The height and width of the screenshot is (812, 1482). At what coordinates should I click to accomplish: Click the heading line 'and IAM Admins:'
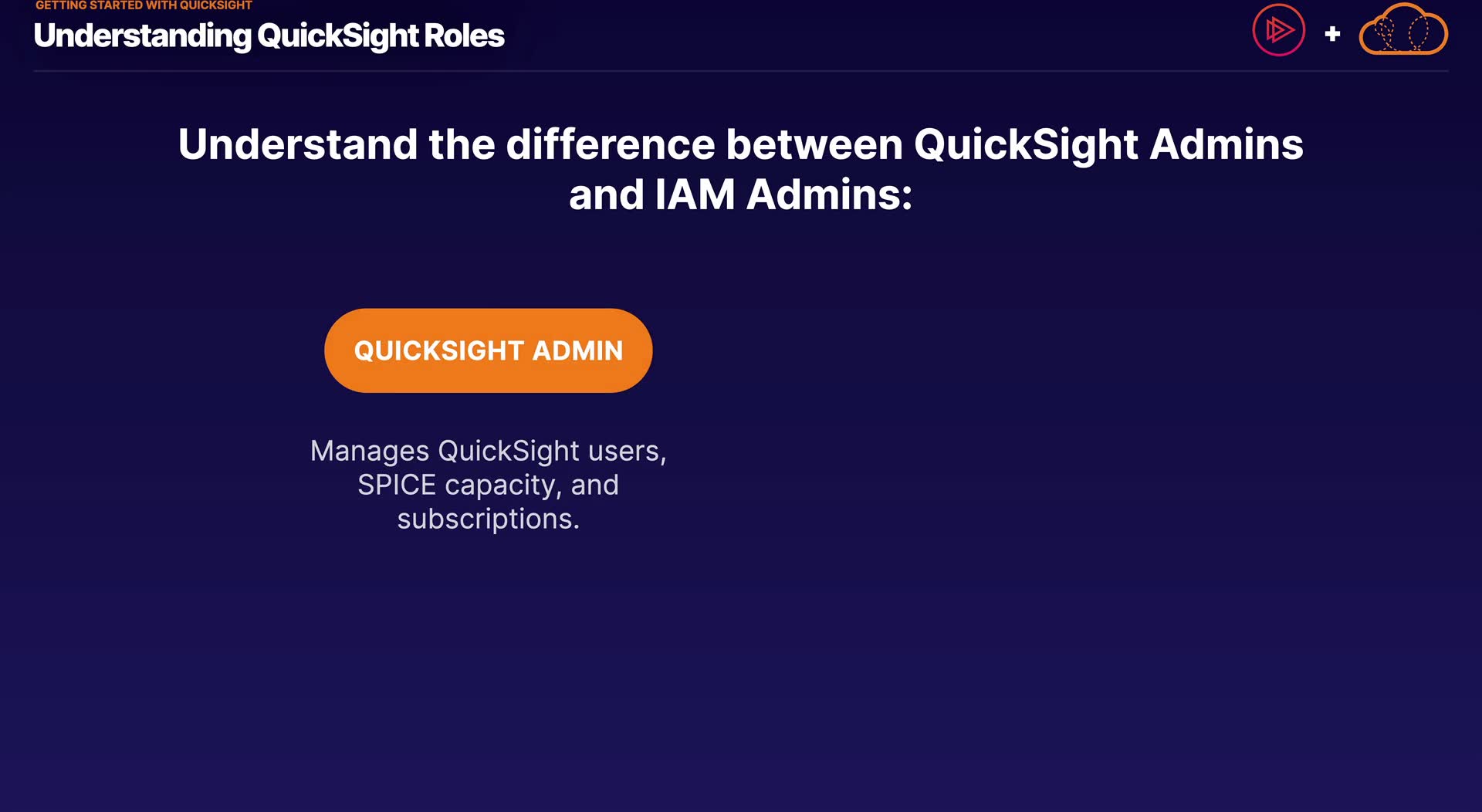coord(740,195)
